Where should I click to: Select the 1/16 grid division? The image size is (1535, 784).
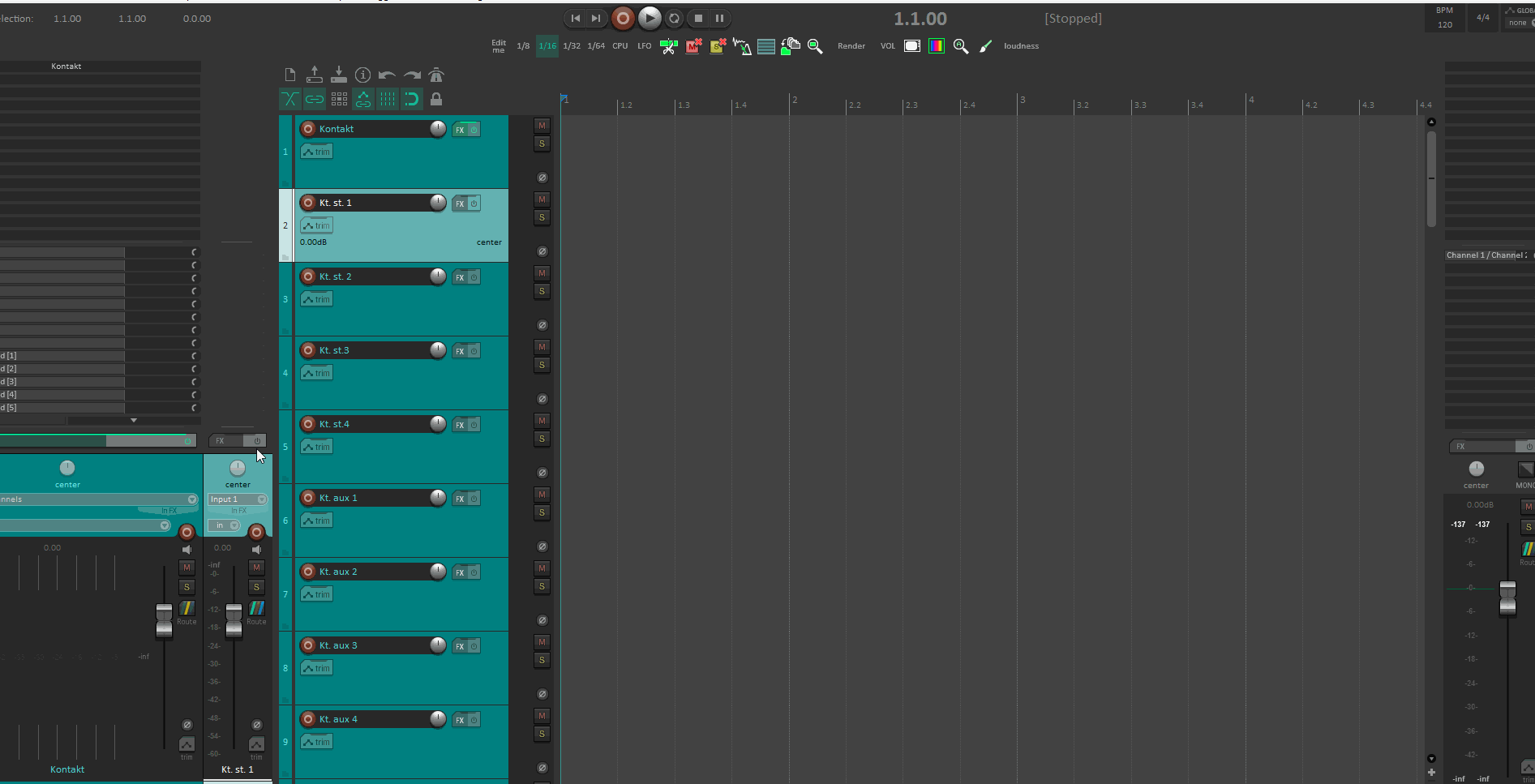(x=548, y=46)
